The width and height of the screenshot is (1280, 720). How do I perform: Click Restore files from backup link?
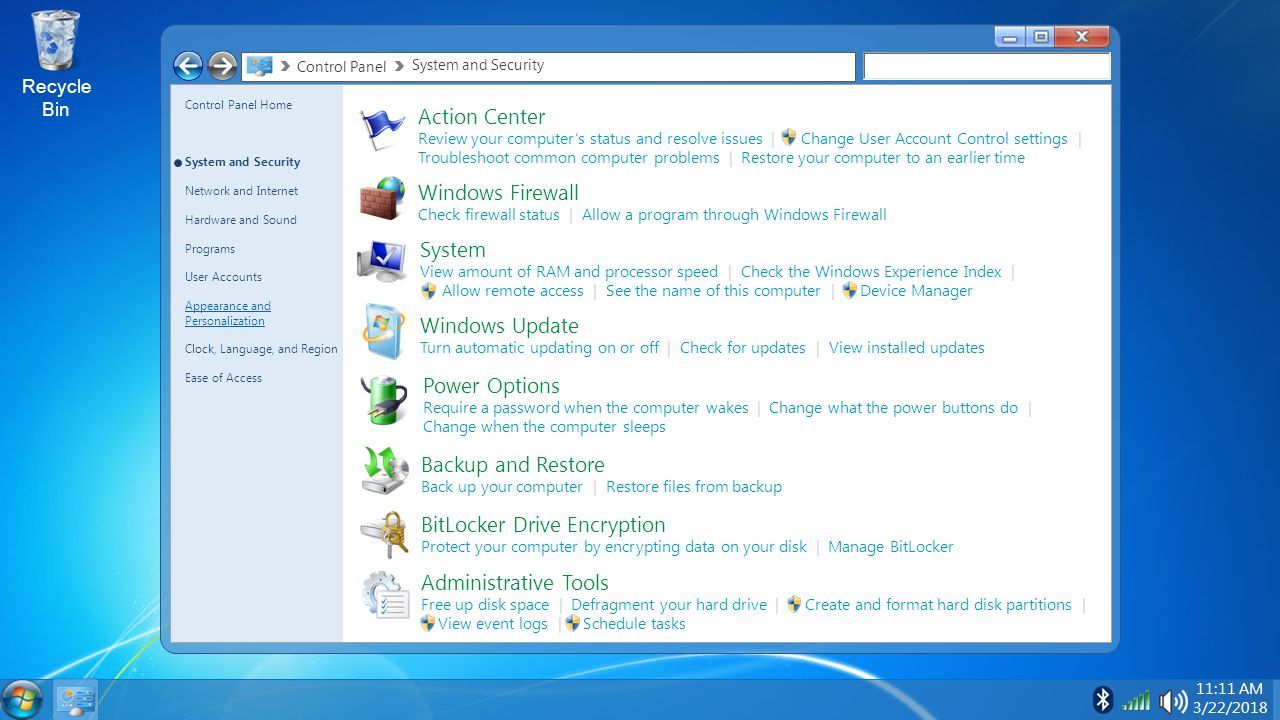point(694,487)
